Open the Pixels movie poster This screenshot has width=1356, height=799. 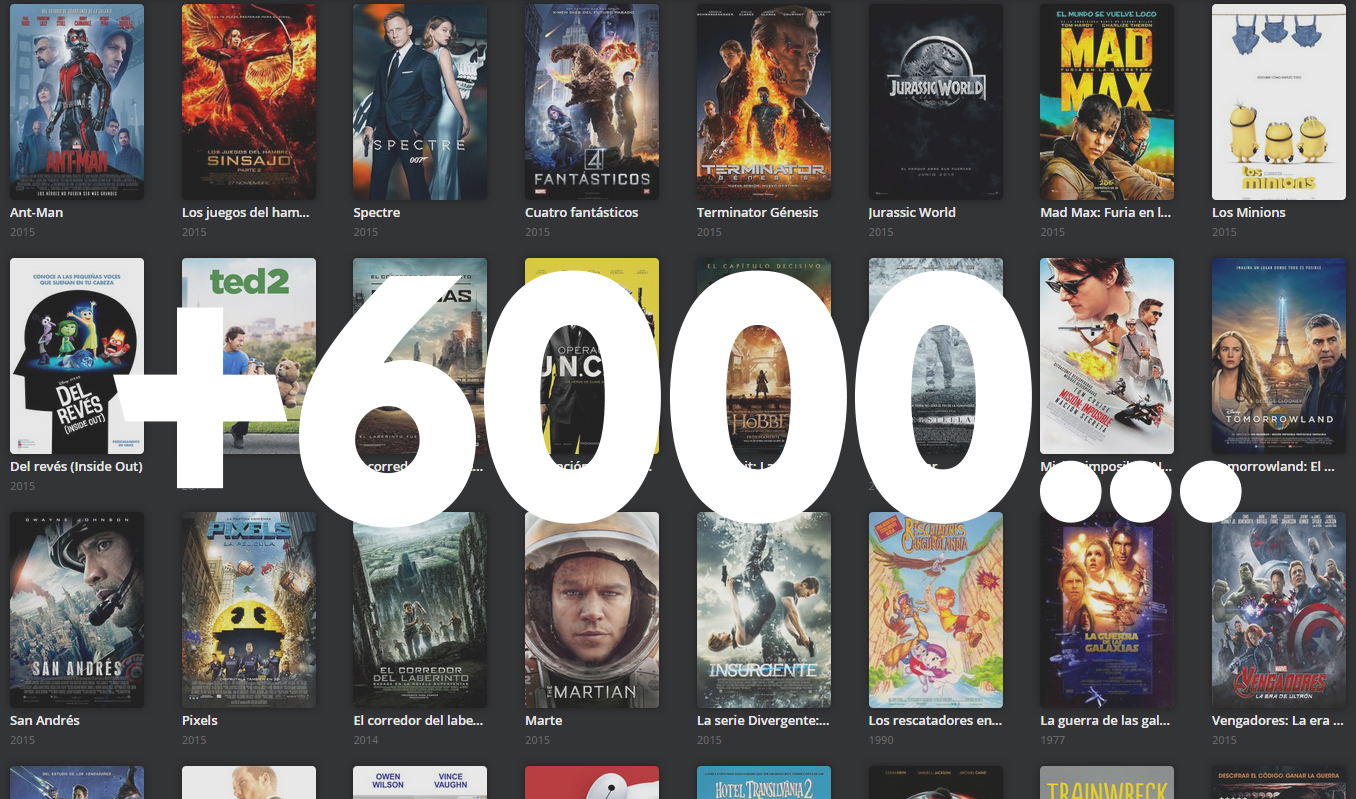[249, 610]
